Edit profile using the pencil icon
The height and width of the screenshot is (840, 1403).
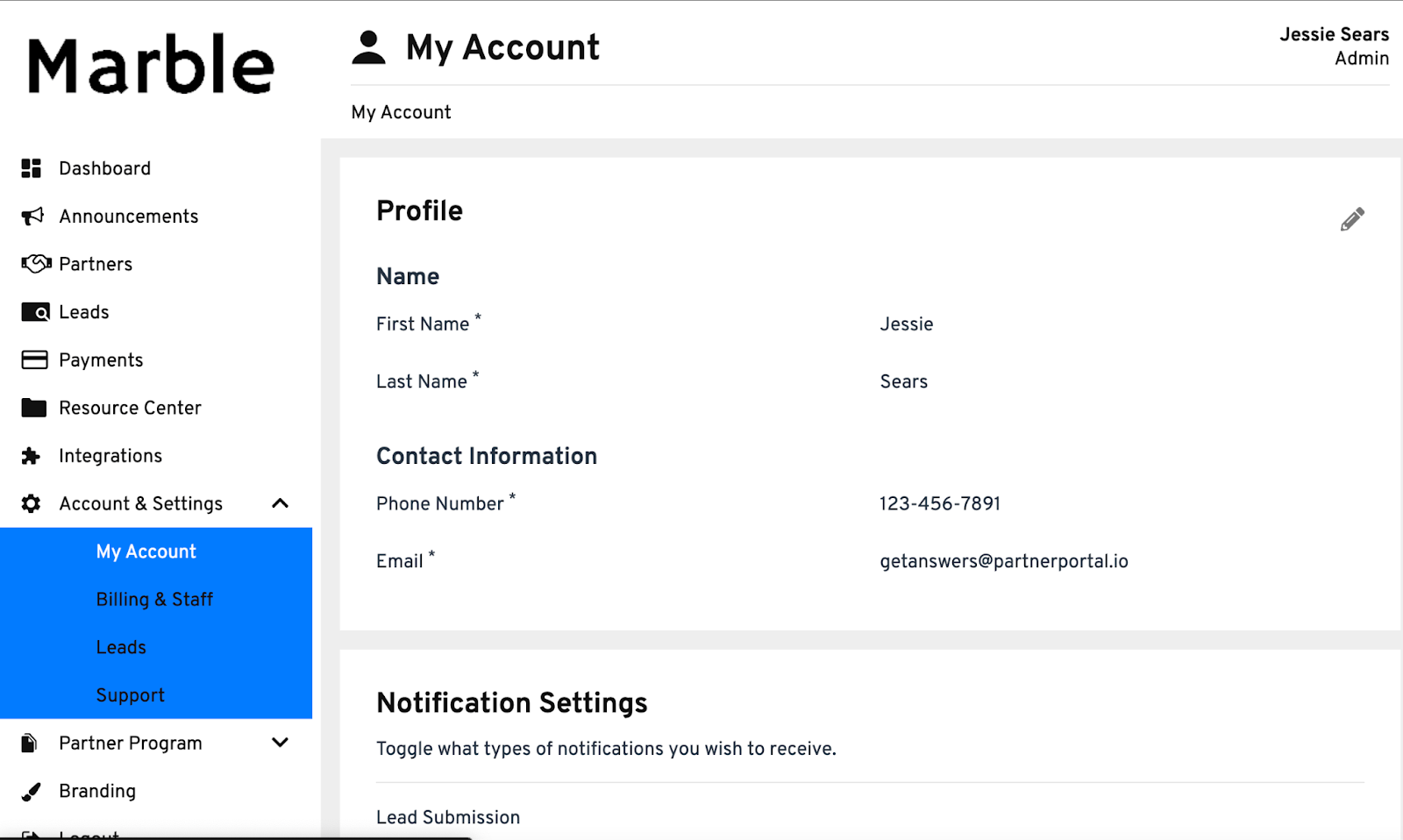tap(1352, 219)
